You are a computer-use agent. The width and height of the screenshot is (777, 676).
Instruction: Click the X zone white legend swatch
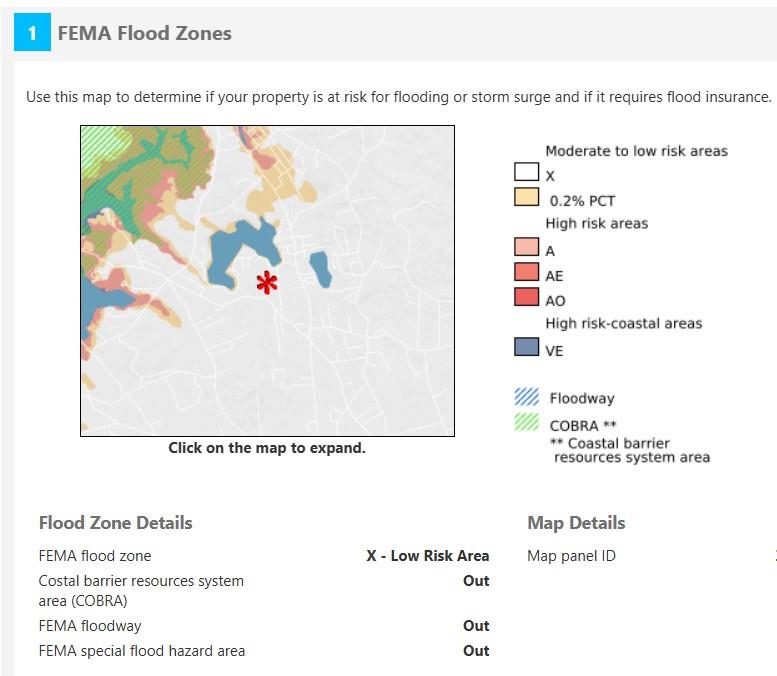(x=527, y=173)
